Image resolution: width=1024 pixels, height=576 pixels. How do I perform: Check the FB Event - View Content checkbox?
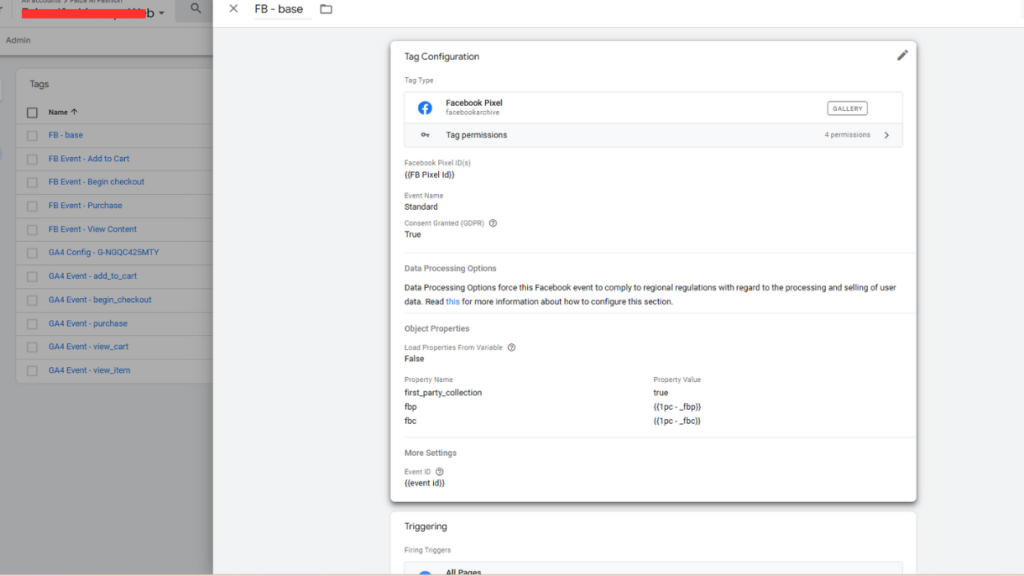32,230
